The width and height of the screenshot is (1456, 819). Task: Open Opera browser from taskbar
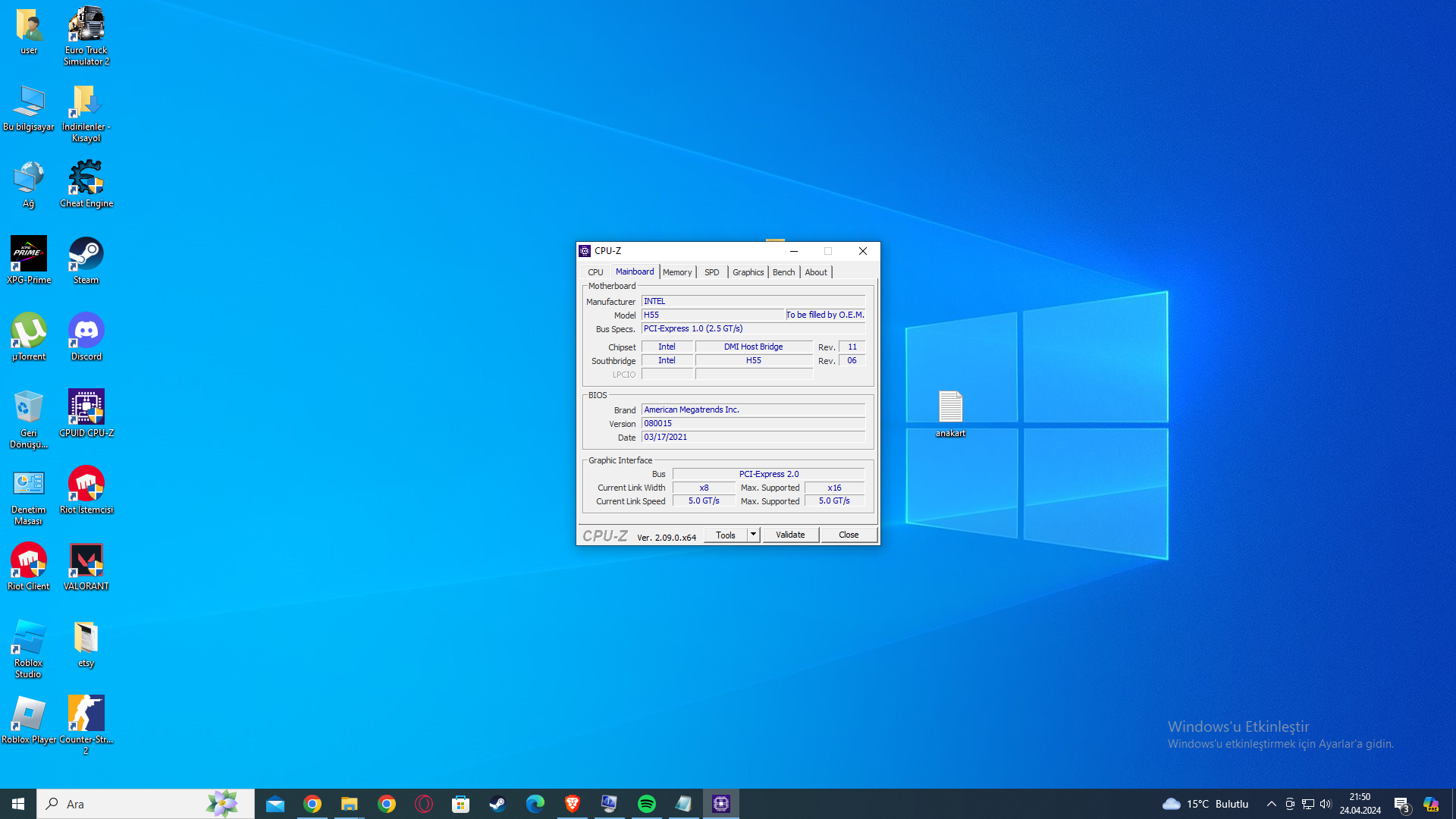click(x=424, y=804)
